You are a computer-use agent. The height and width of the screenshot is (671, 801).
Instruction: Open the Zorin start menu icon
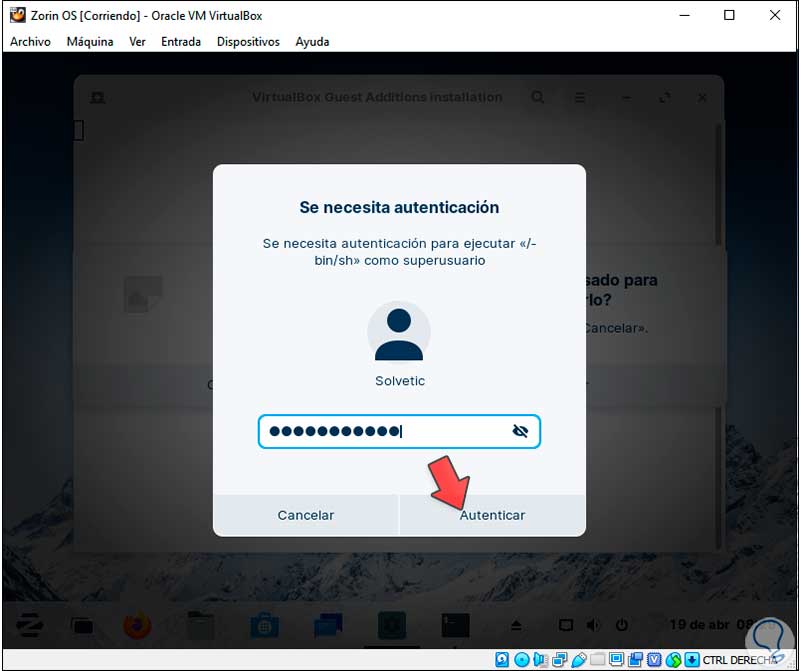[29, 626]
